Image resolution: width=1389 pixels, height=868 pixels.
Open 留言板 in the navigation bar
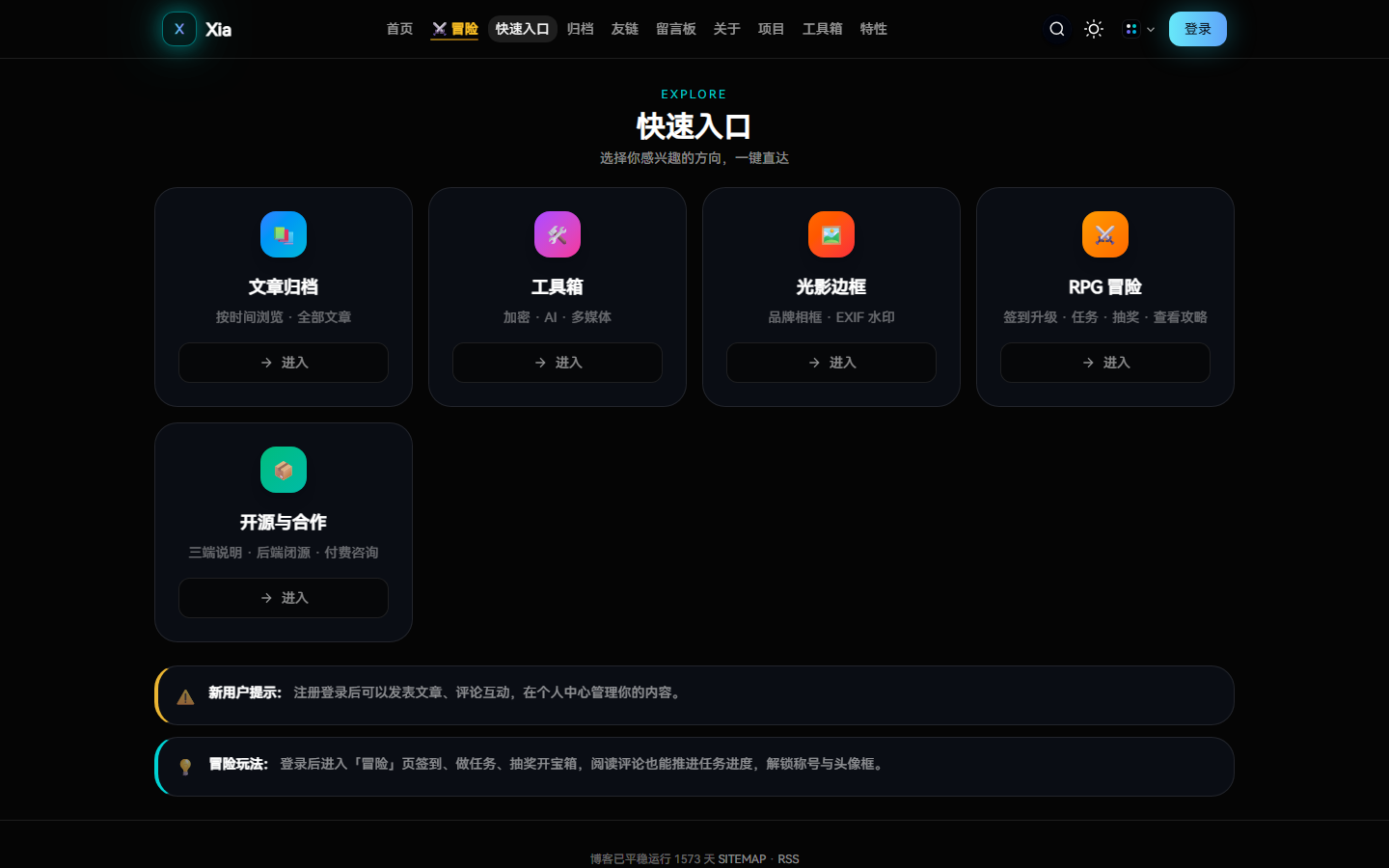pos(676,29)
